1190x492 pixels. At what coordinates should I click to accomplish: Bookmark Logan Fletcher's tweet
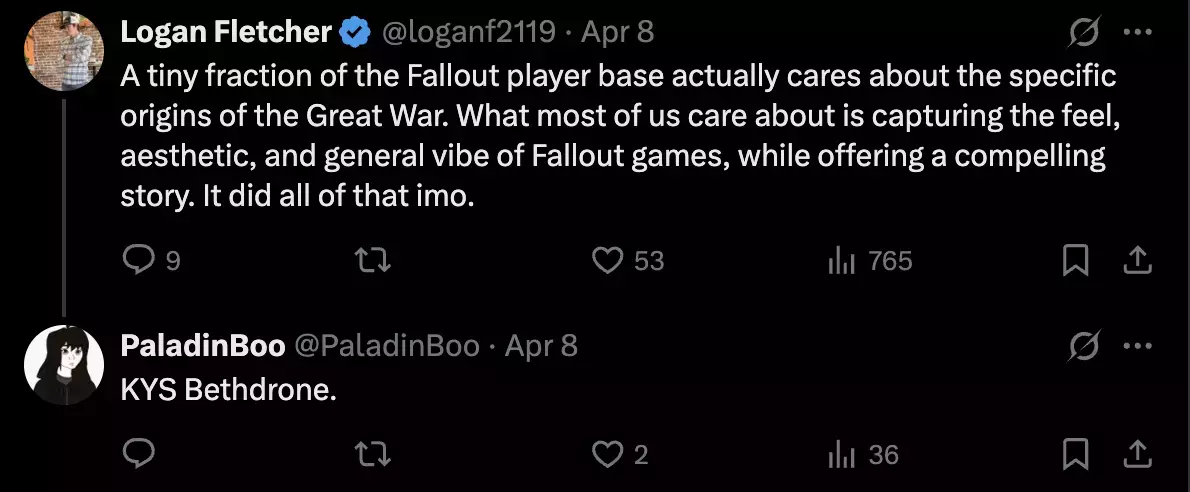pyautogui.click(x=1075, y=262)
